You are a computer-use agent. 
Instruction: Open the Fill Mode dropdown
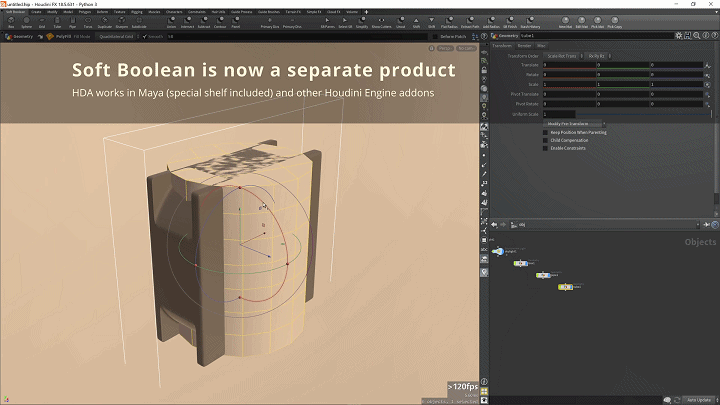tap(117, 36)
